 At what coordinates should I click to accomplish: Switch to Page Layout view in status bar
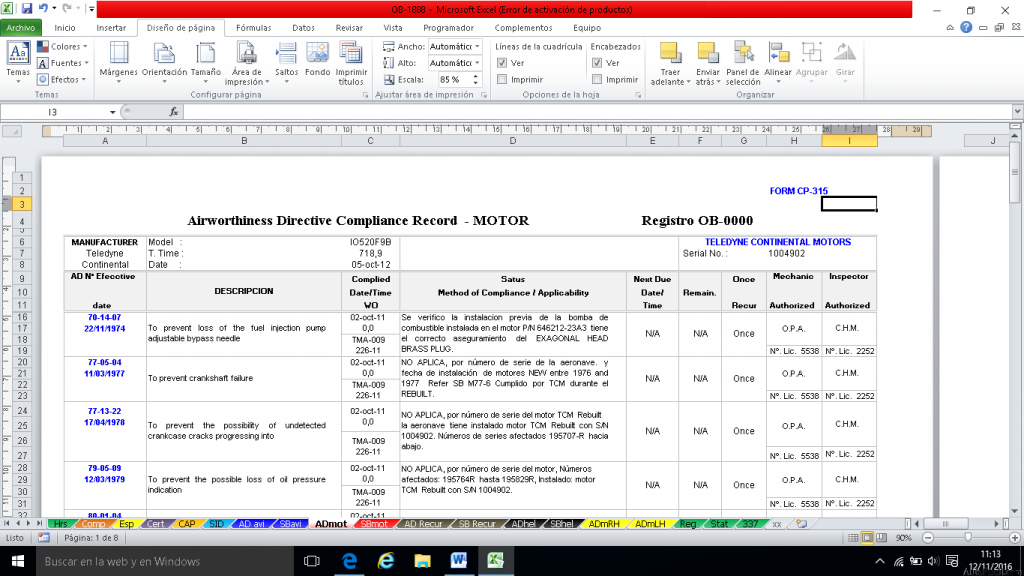click(867, 538)
